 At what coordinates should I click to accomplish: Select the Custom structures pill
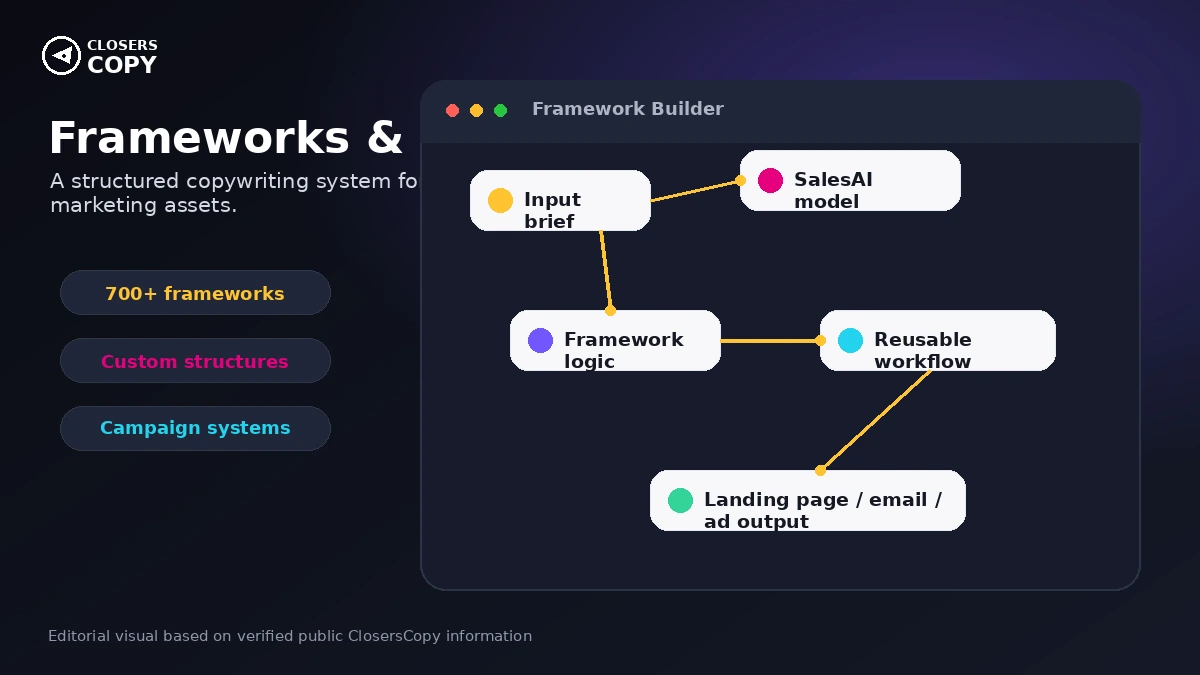(x=195, y=361)
